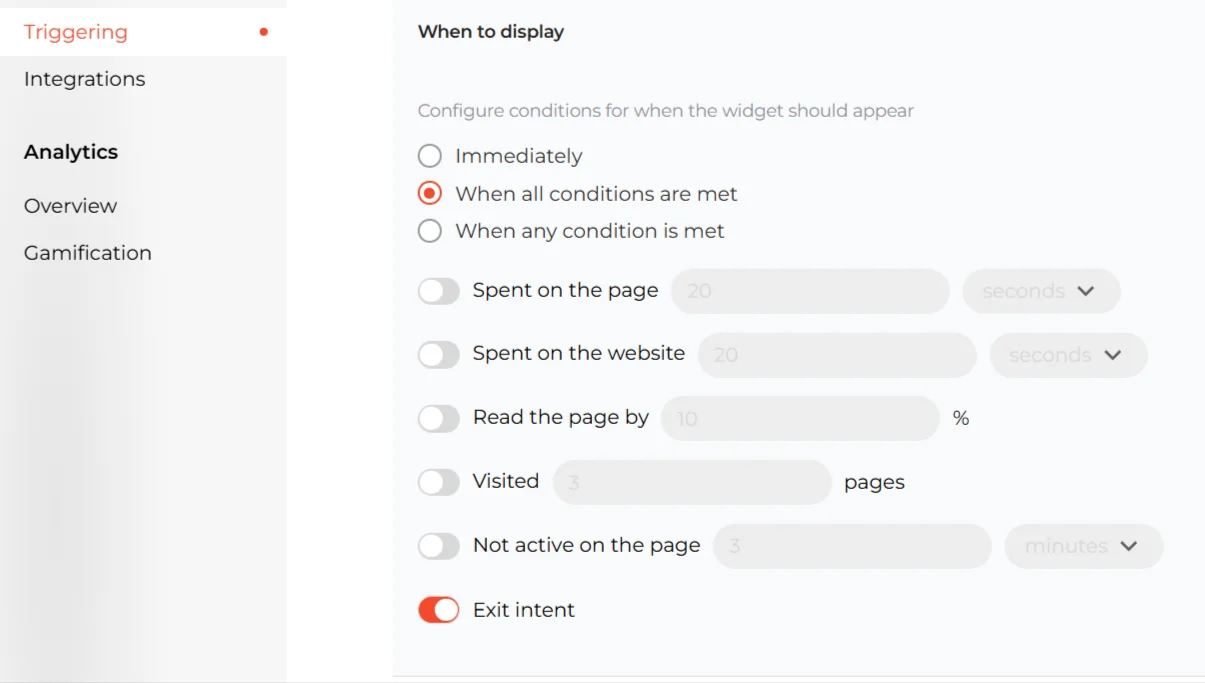Select the Immediately radio option
The height and width of the screenshot is (683, 1205).
point(430,156)
